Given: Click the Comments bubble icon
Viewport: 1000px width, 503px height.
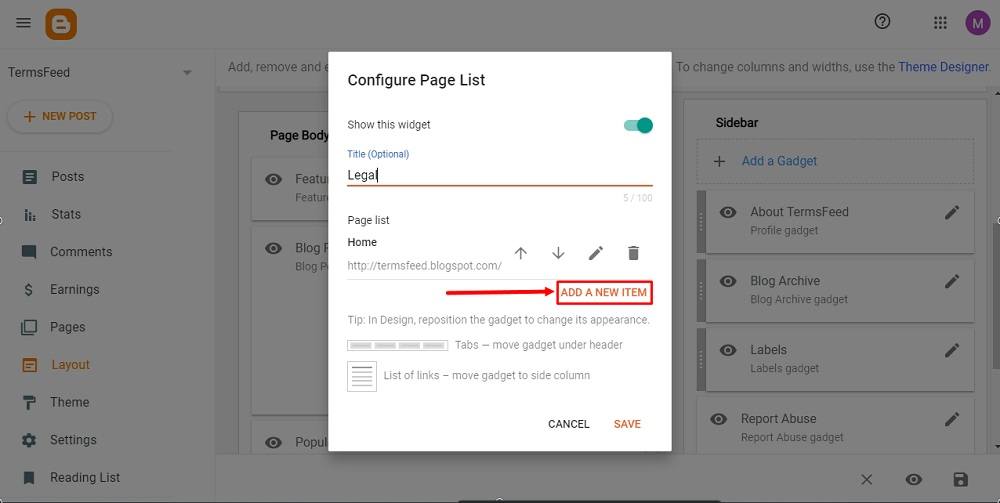Looking at the screenshot, I should (29, 252).
